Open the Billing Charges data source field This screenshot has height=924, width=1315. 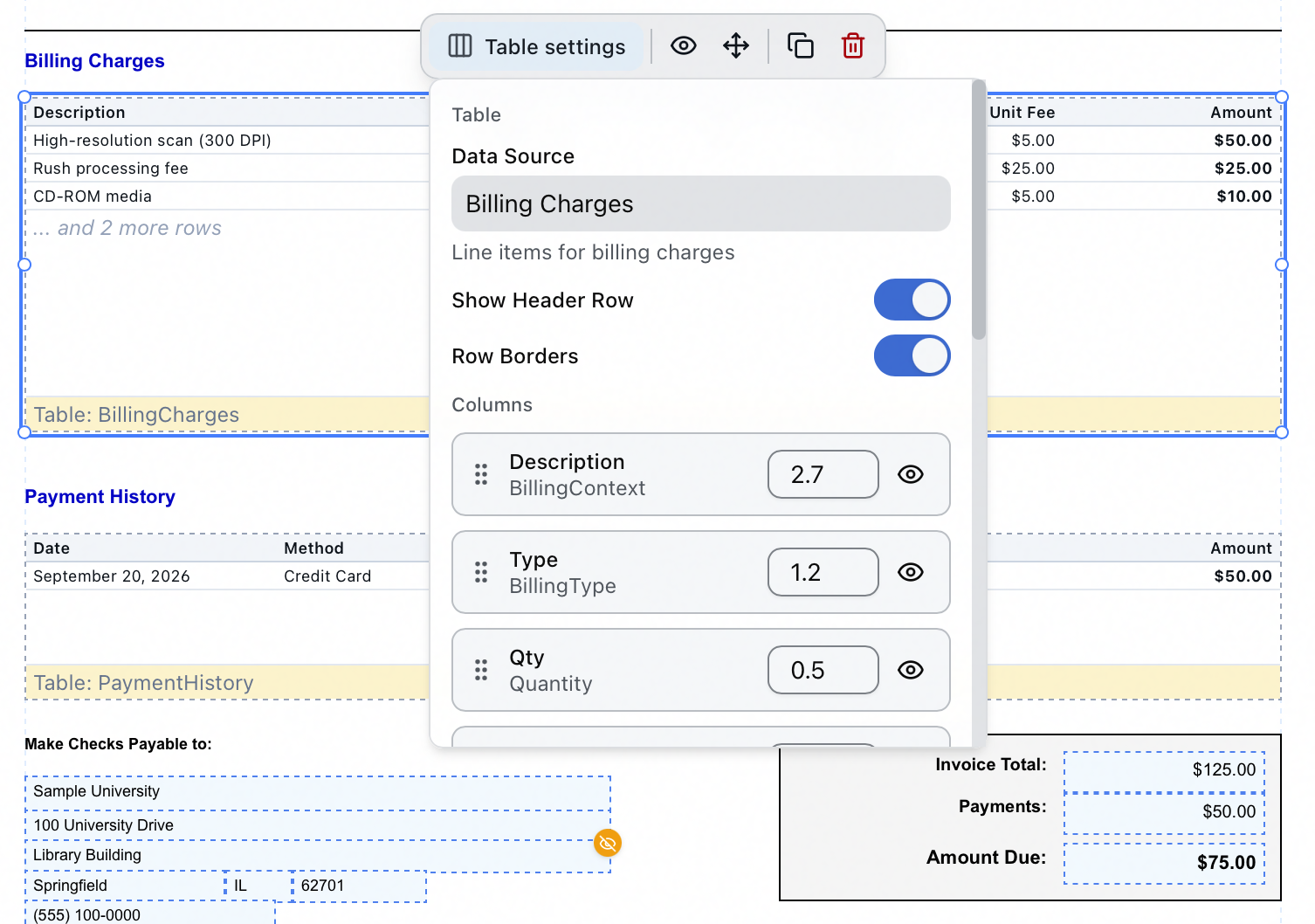[701, 203]
